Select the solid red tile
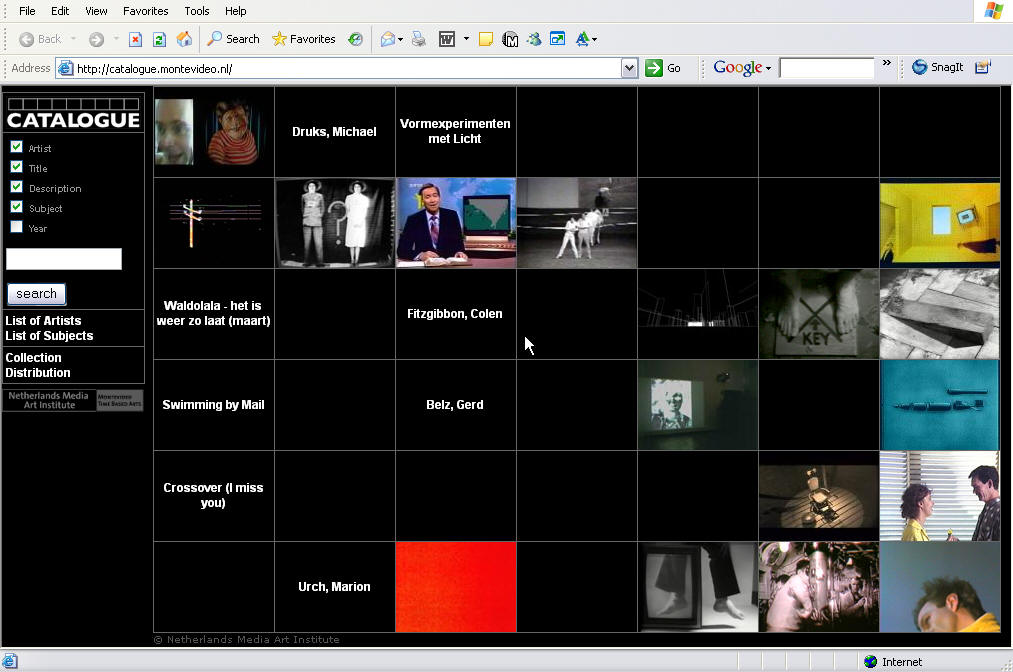Image resolution: width=1013 pixels, height=672 pixels. pos(455,586)
